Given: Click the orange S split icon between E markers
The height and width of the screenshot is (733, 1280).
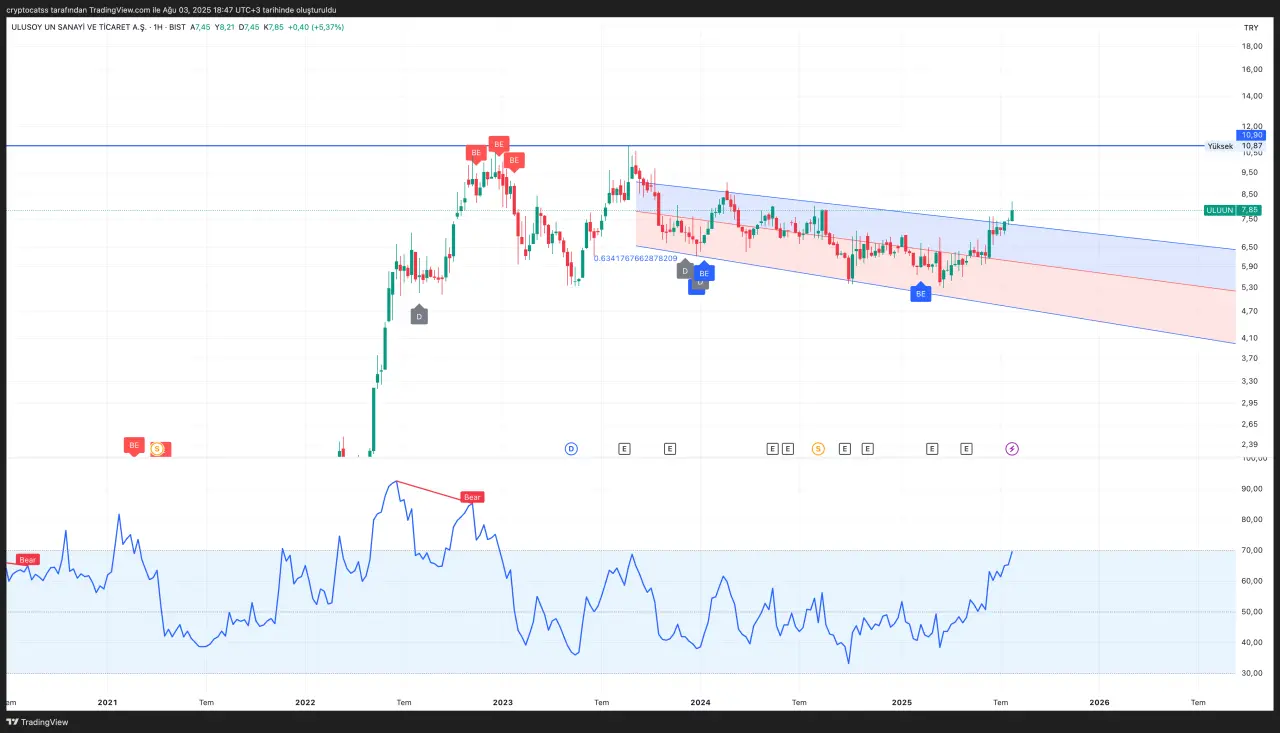Looking at the screenshot, I should [818, 449].
